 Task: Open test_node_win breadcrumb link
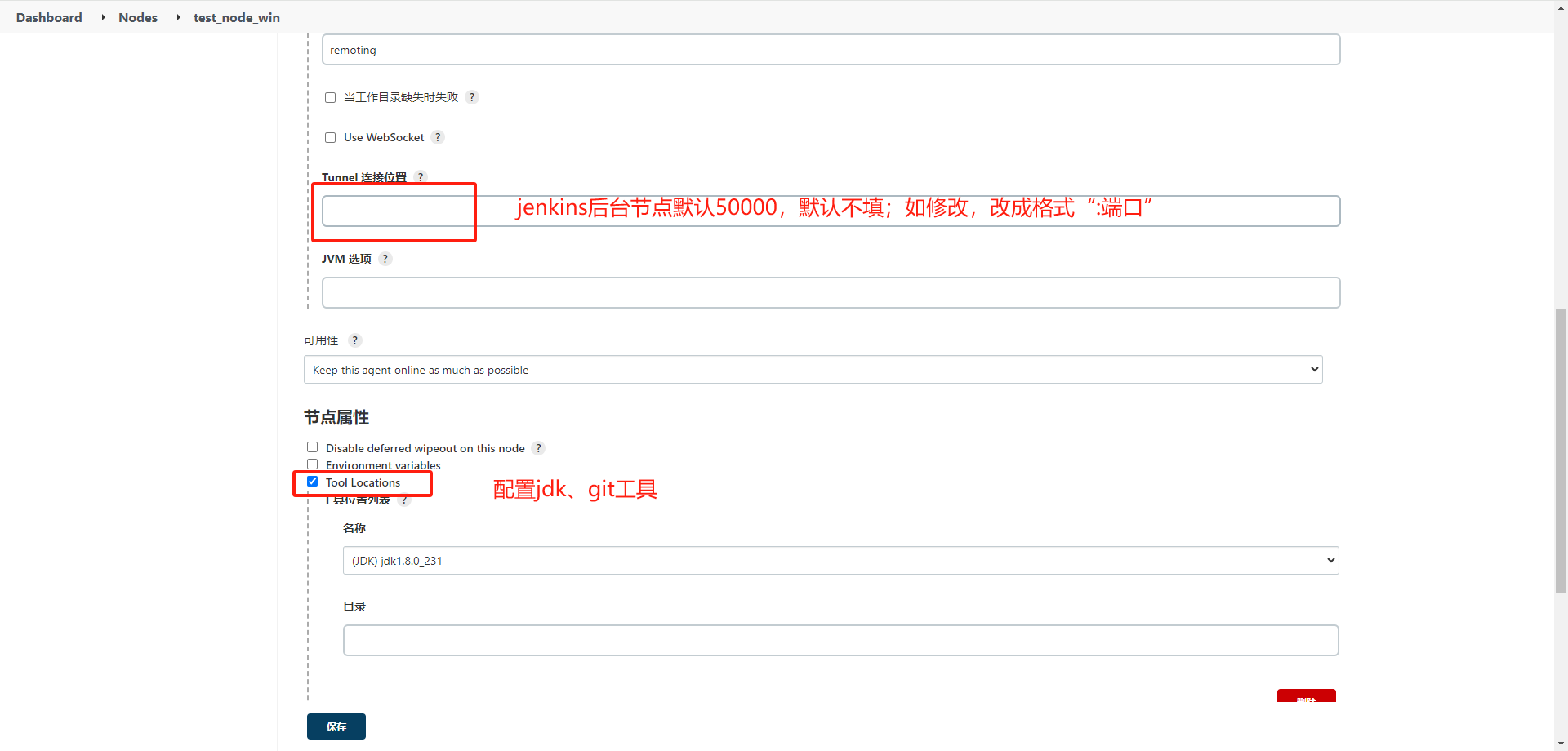point(237,17)
